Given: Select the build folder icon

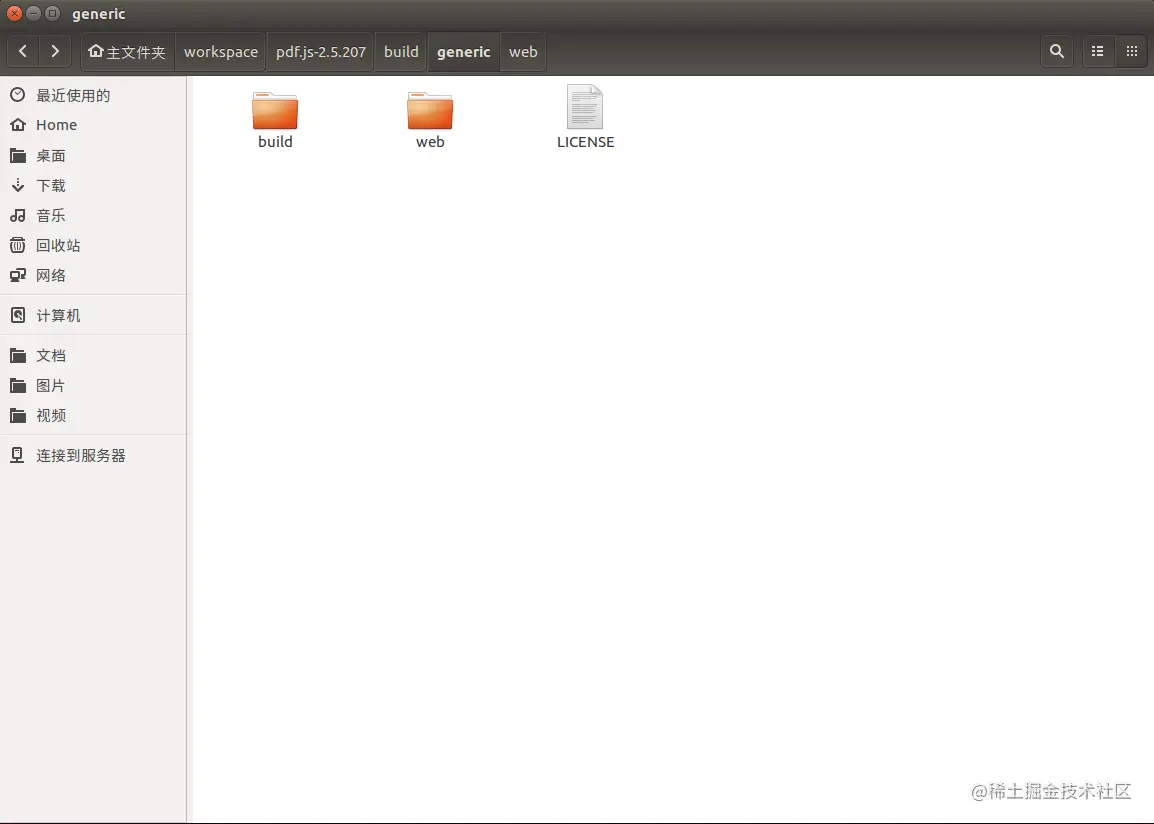Looking at the screenshot, I should tap(275, 110).
